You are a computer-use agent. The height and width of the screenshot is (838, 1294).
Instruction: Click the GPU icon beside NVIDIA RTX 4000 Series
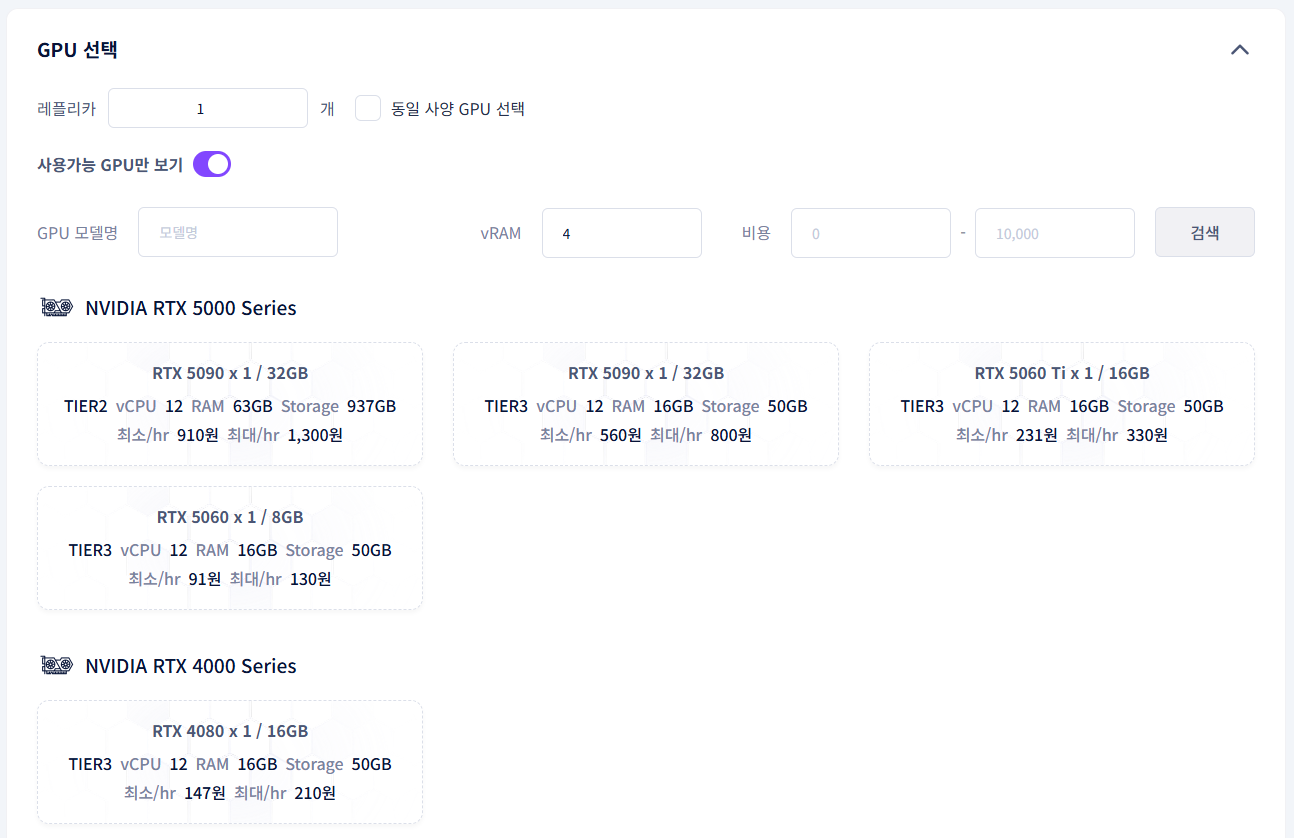click(56, 665)
